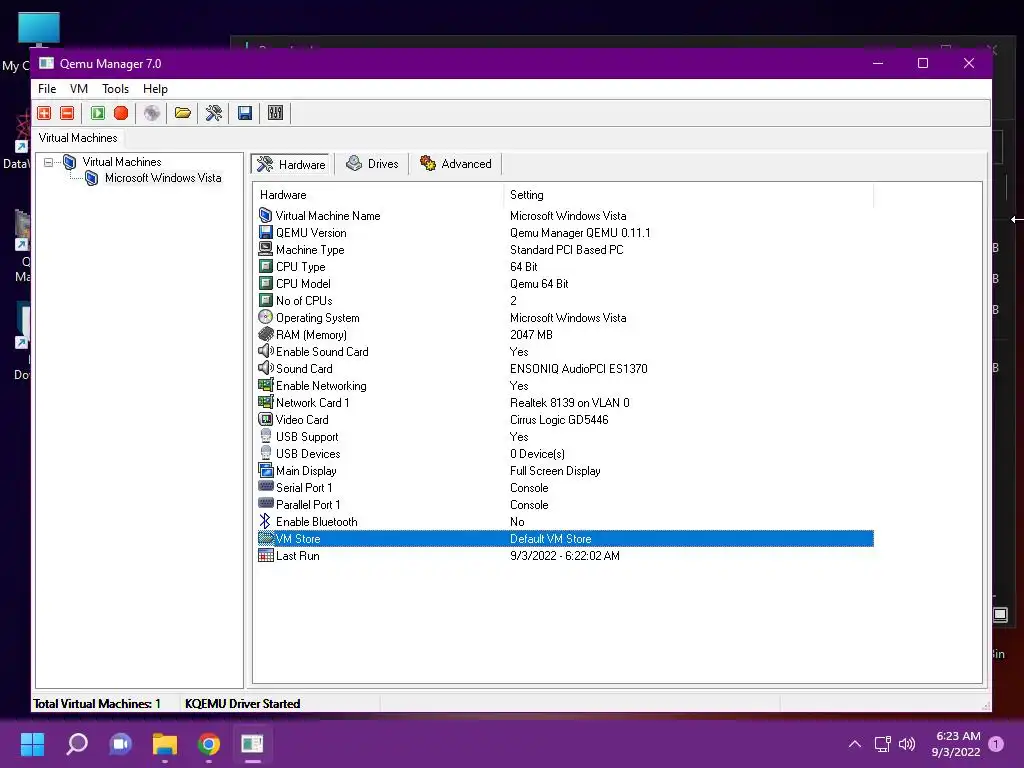Image resolution: width=1024 pixels, height=768 pixels.
Task: Click the red minus Delete VM toolbar icon
Action: click(x=67, y=113)
